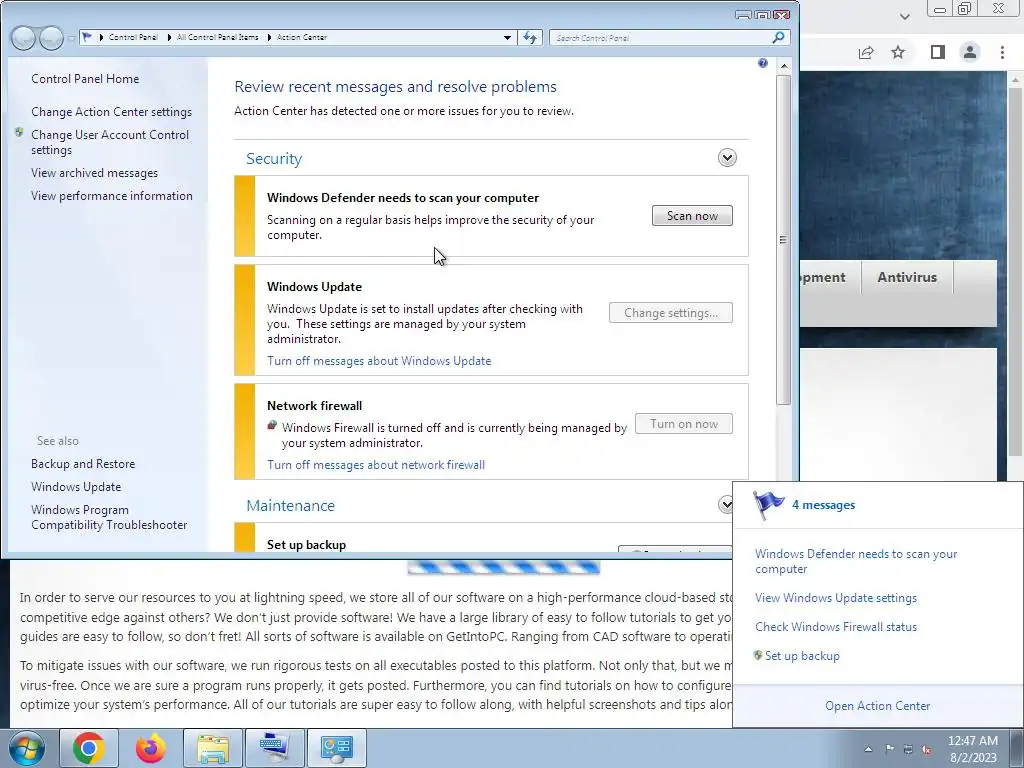The width and height of the screenshot is (1024, 768).
Task: Click Set up backup in the popup
Action: [802, 656]
